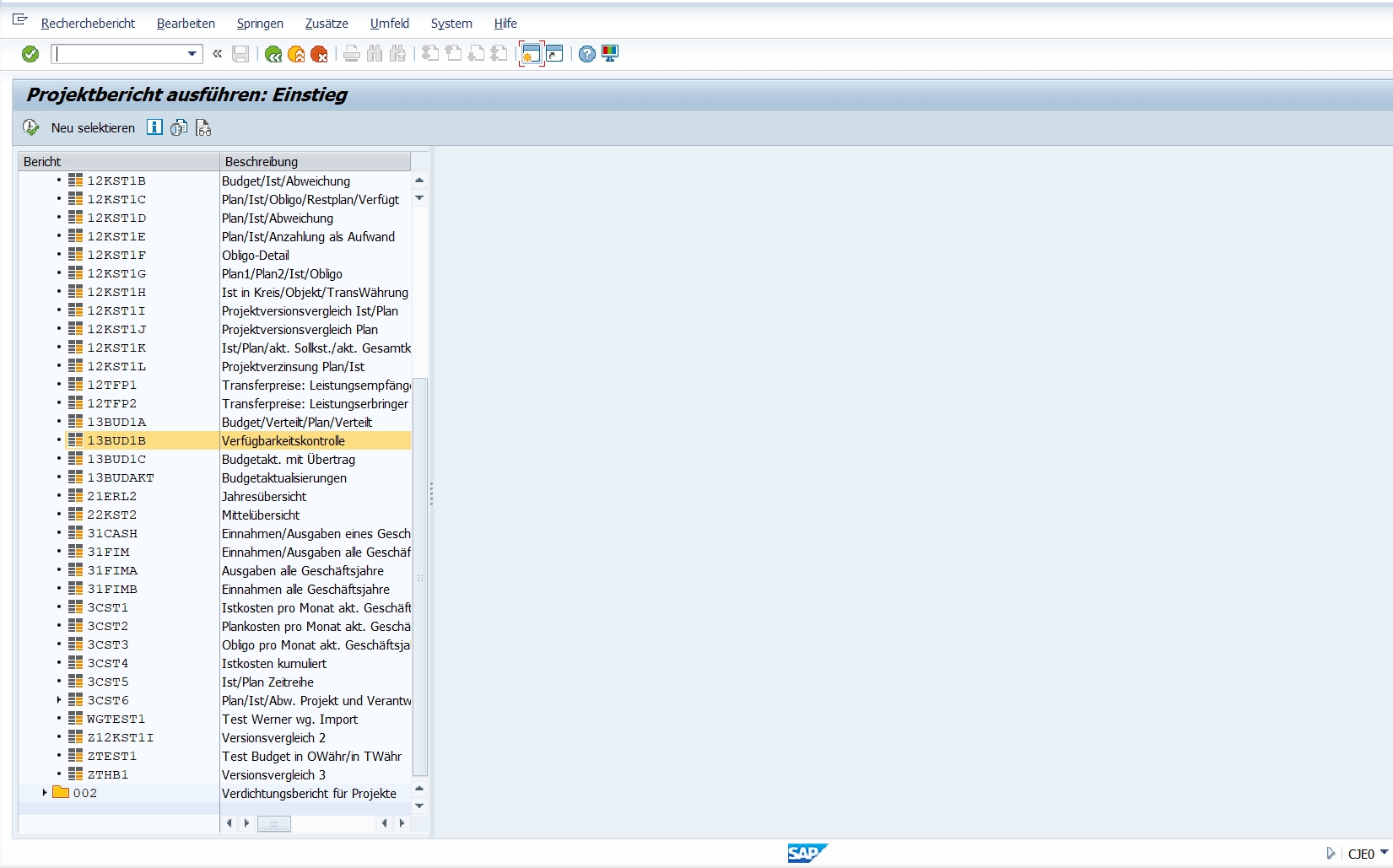Click the SAP logo in the status bar

coord(807,854)
